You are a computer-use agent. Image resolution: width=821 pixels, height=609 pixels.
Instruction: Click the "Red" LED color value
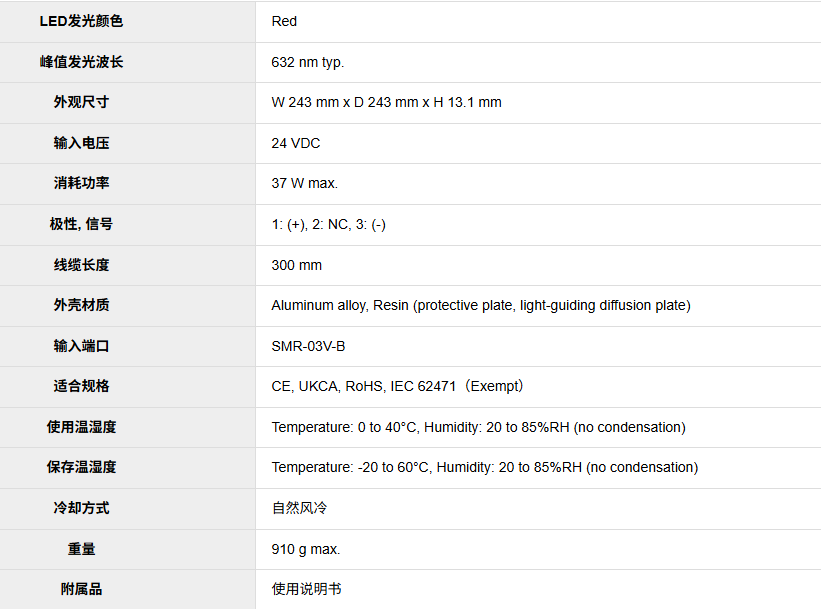[x=284, y=21]
